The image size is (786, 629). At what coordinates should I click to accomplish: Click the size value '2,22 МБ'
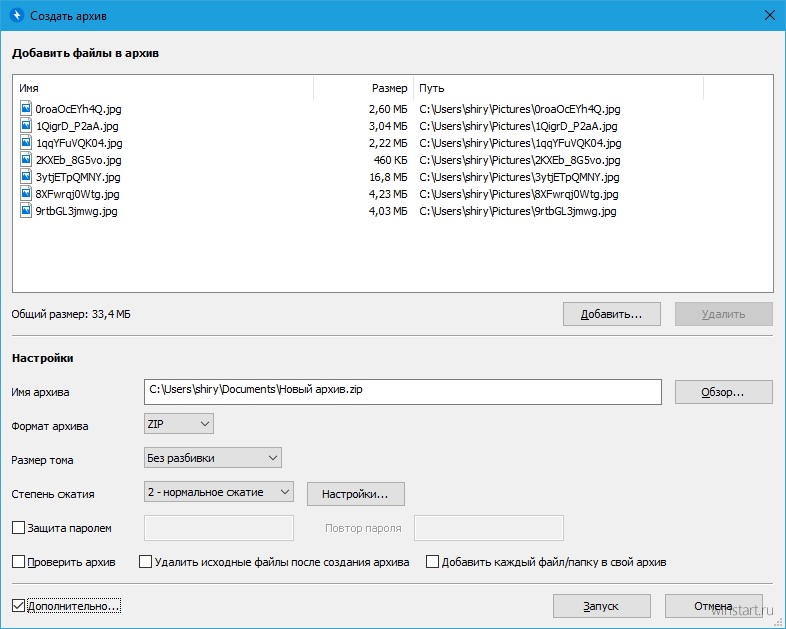(x=388, y=143)
